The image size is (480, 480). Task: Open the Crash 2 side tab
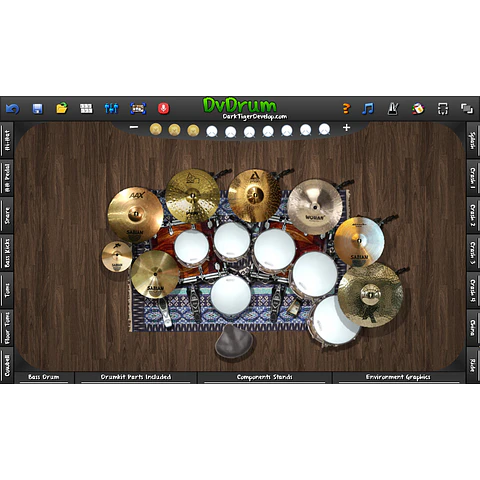473,215
